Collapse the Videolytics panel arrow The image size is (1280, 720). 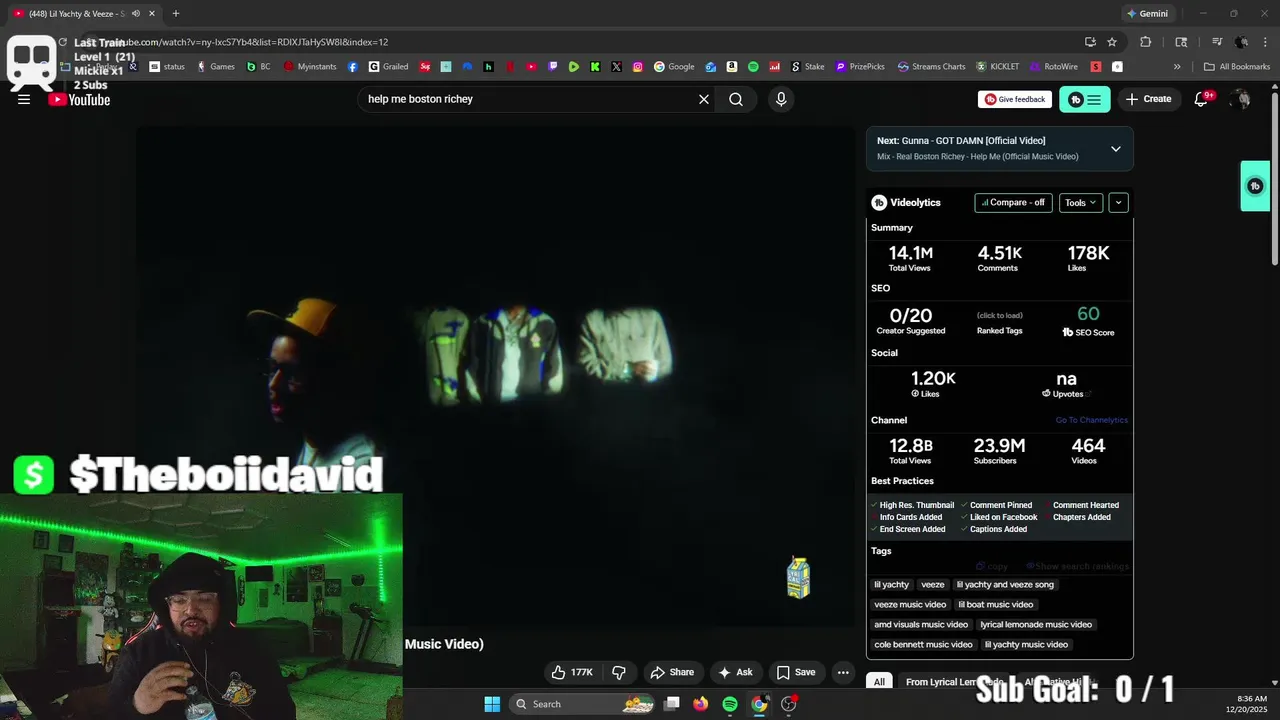point(1118,202)
